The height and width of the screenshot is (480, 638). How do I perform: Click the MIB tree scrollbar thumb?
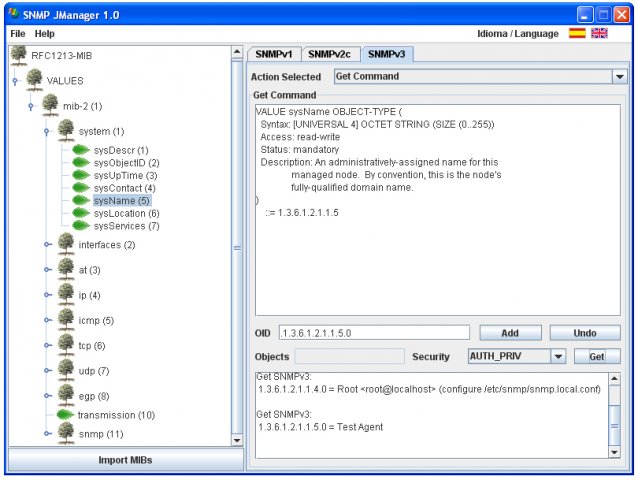coord(237,247)
